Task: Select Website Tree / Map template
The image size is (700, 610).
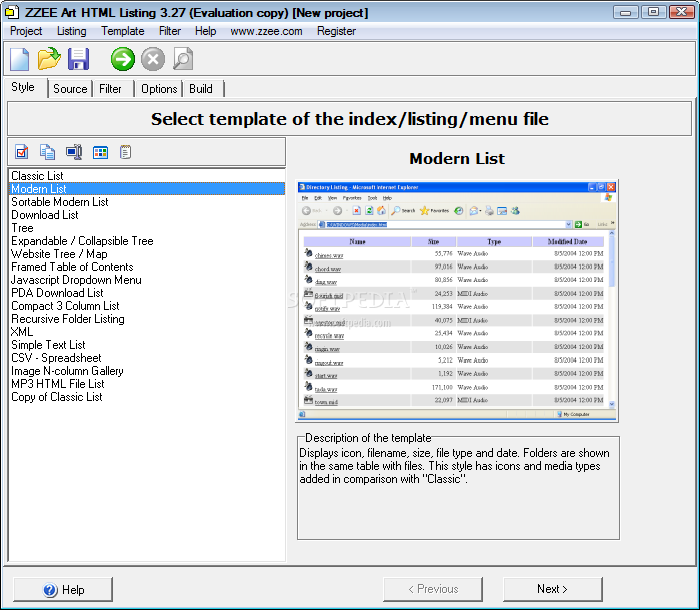Action: pos(147,254)
